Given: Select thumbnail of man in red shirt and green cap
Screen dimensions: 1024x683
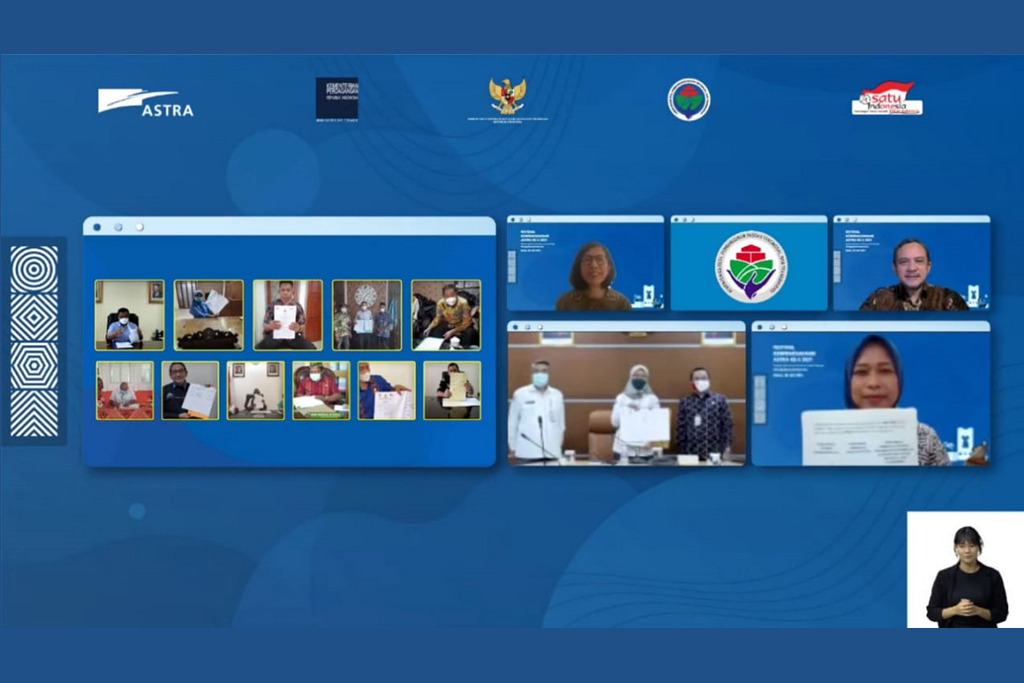Looking at the screenshot, I should 321,390.
